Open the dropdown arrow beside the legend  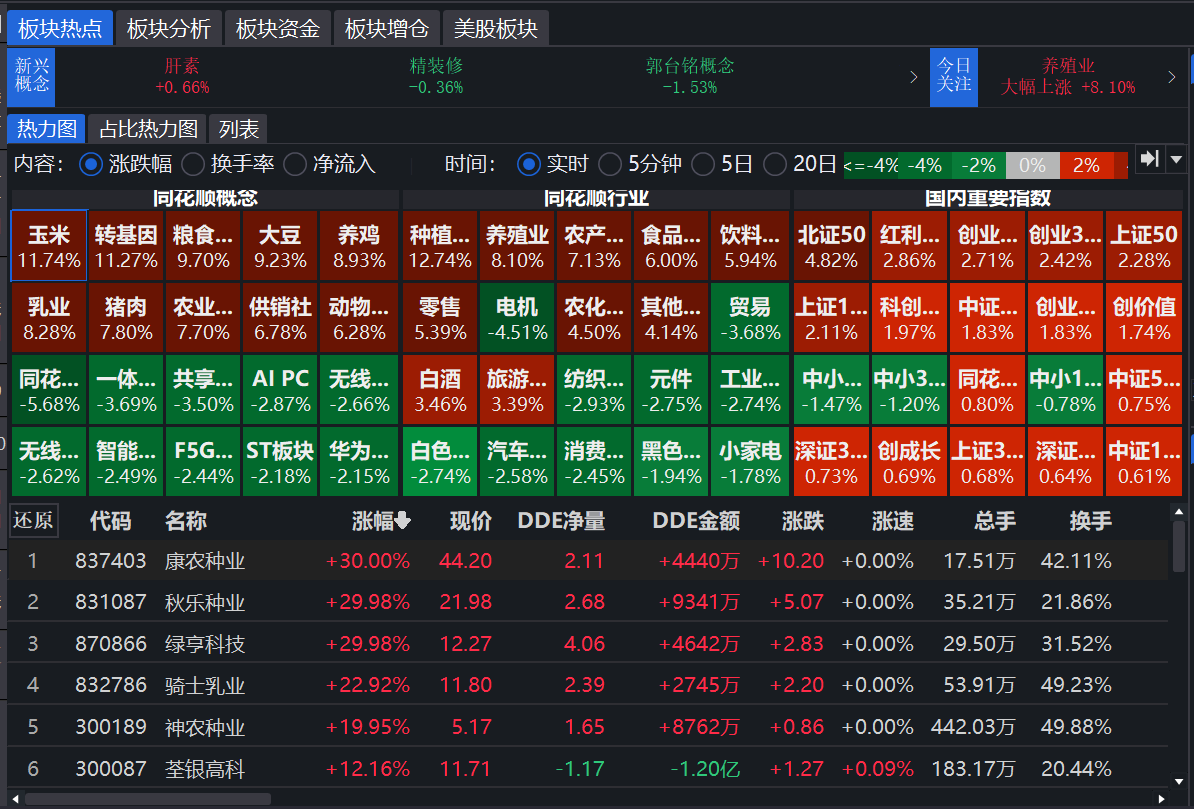click(x=1175, y=159)
